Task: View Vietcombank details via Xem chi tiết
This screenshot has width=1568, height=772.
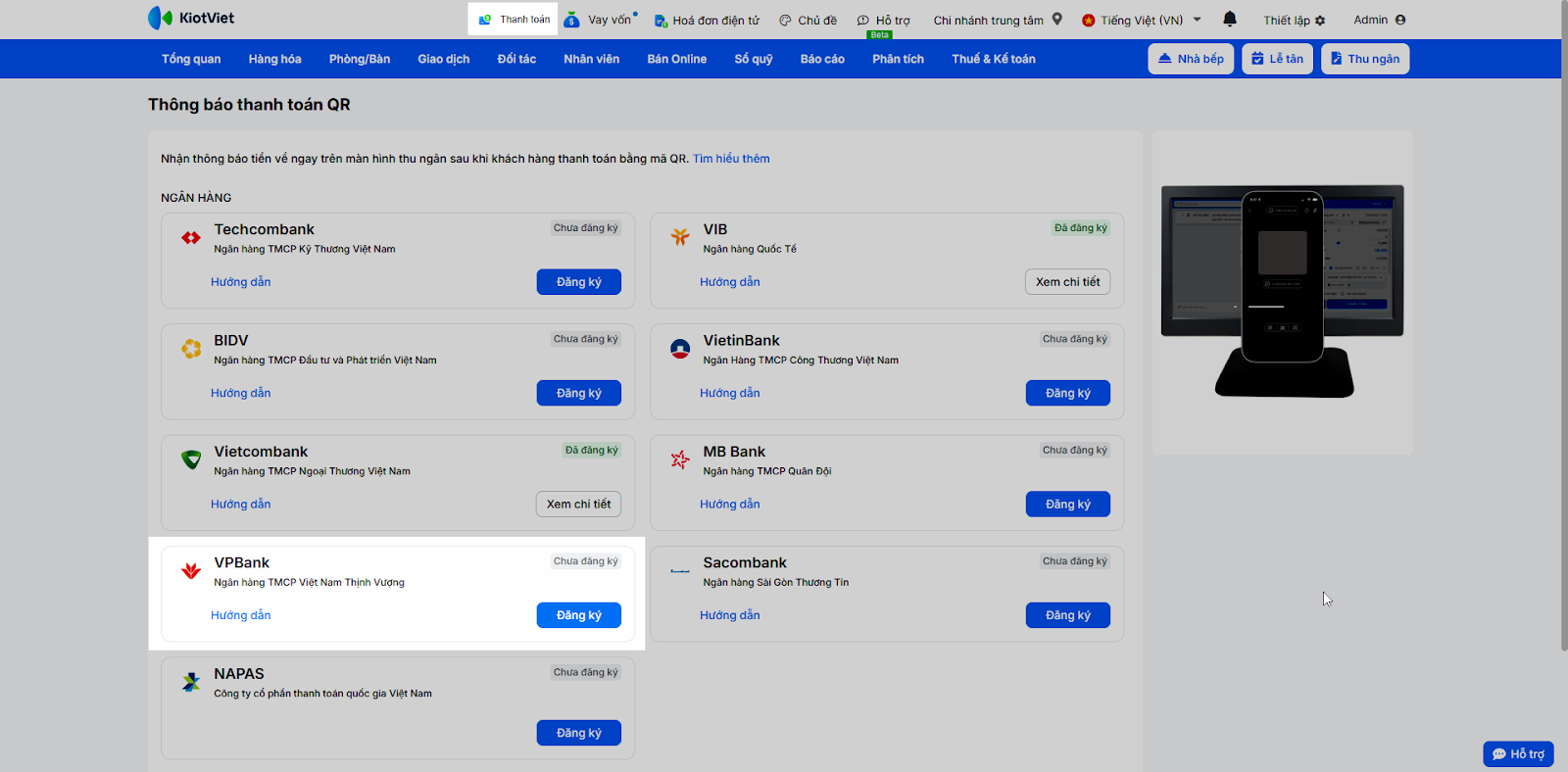Action: (579, 505)
